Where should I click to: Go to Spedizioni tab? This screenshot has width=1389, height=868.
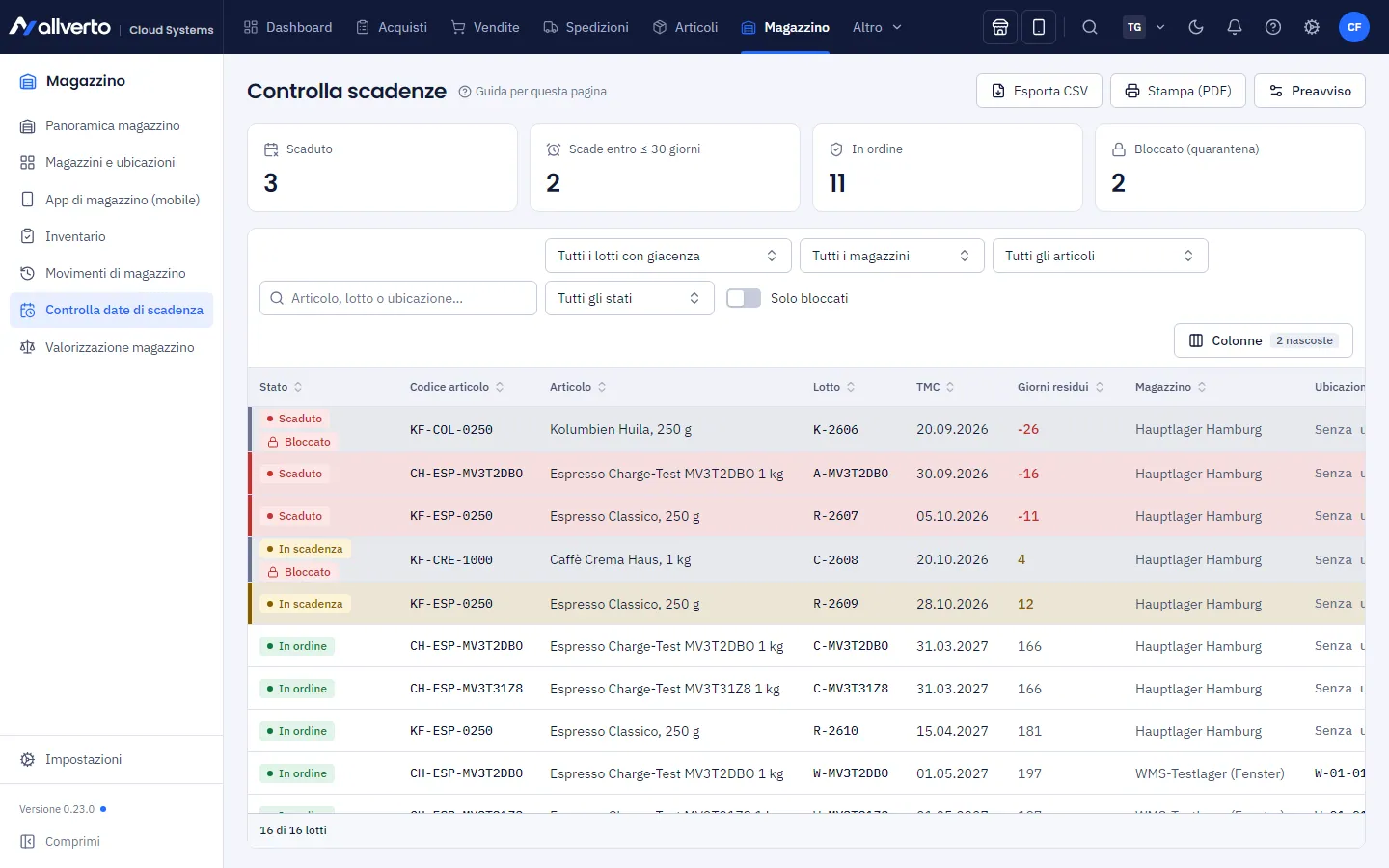tap(586, 27)
